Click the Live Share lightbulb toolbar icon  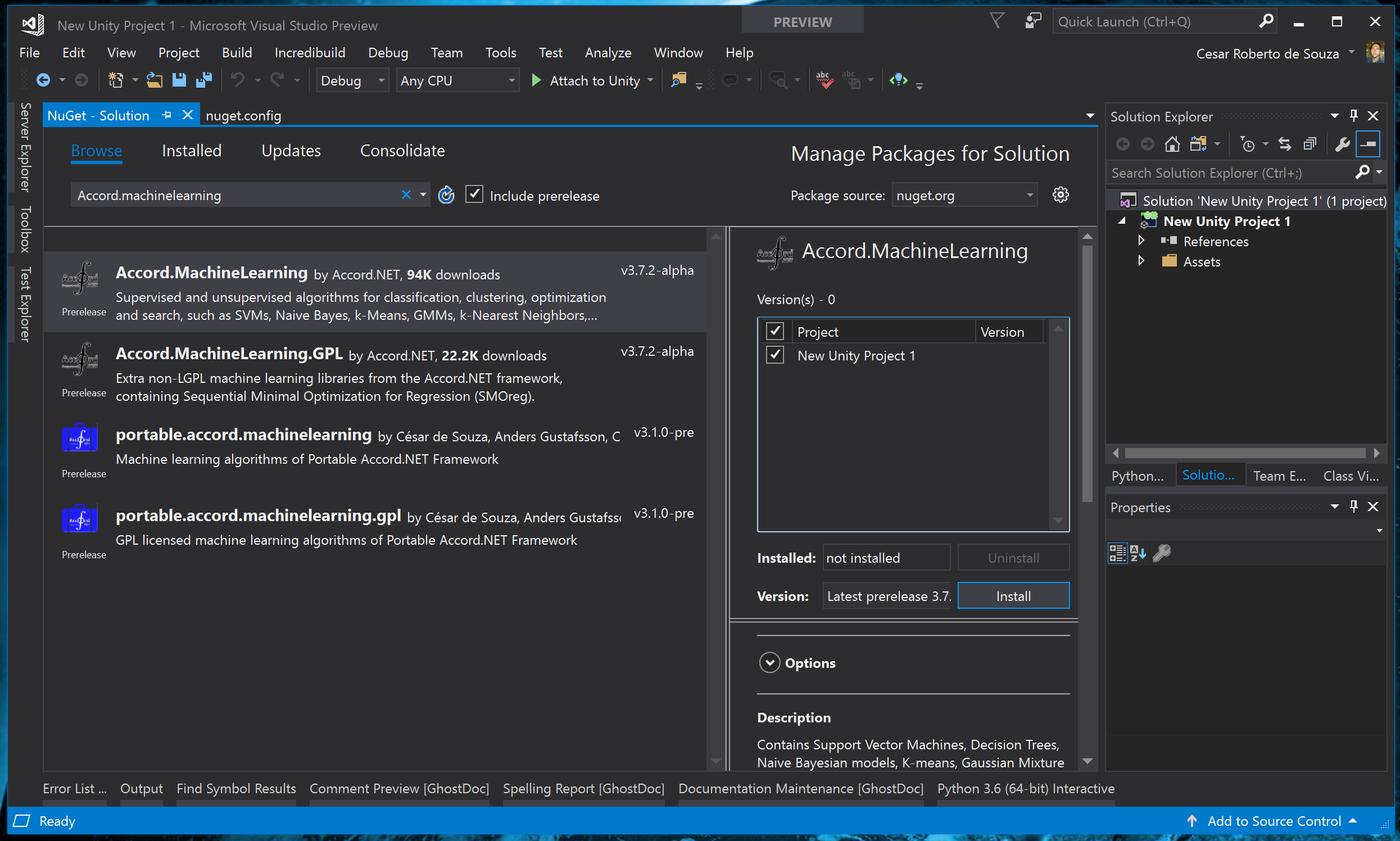click(899, 80)
